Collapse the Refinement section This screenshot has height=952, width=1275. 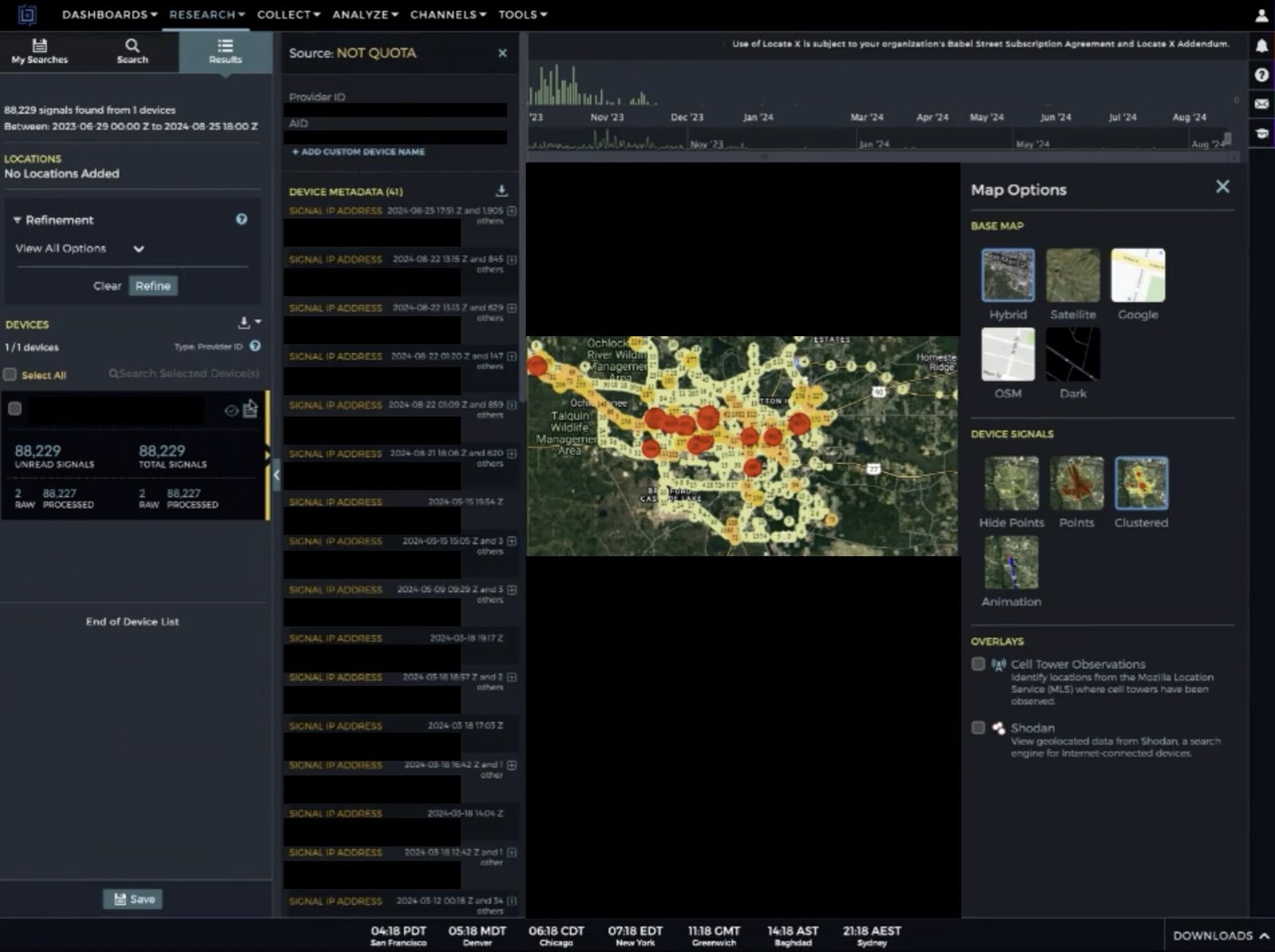pyautogui.click(x=18, y=220)
